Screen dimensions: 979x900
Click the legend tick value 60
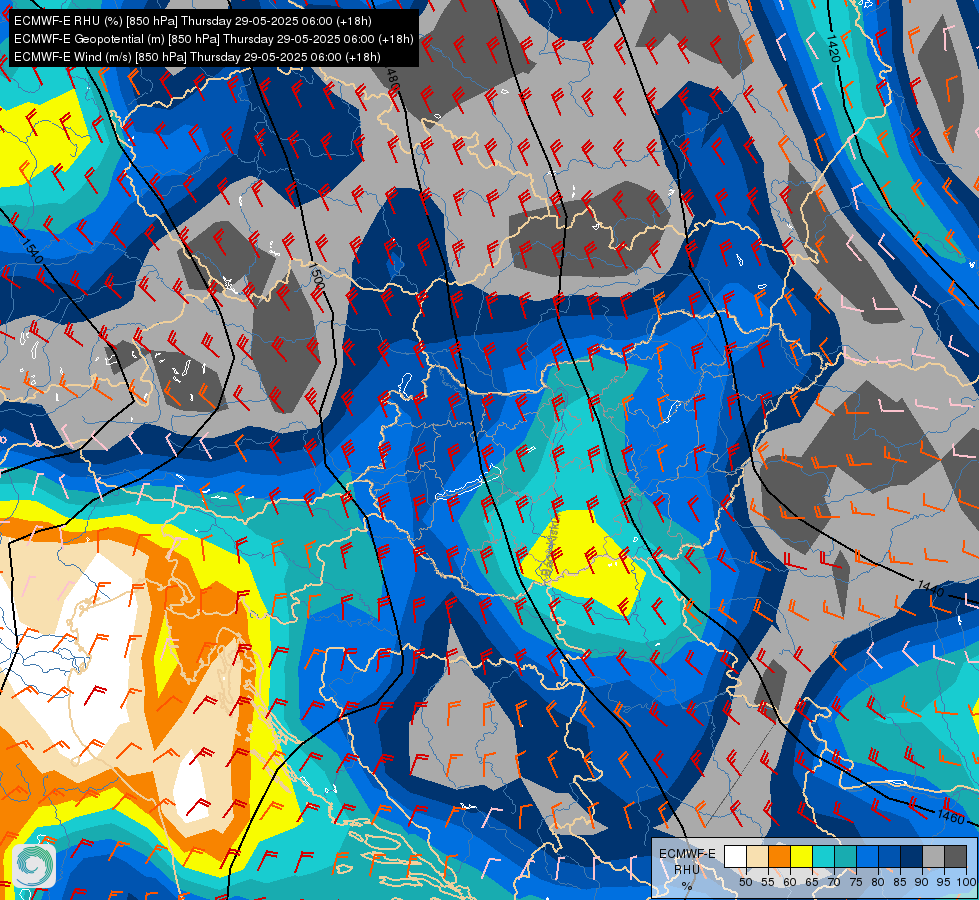pos(790,882)
